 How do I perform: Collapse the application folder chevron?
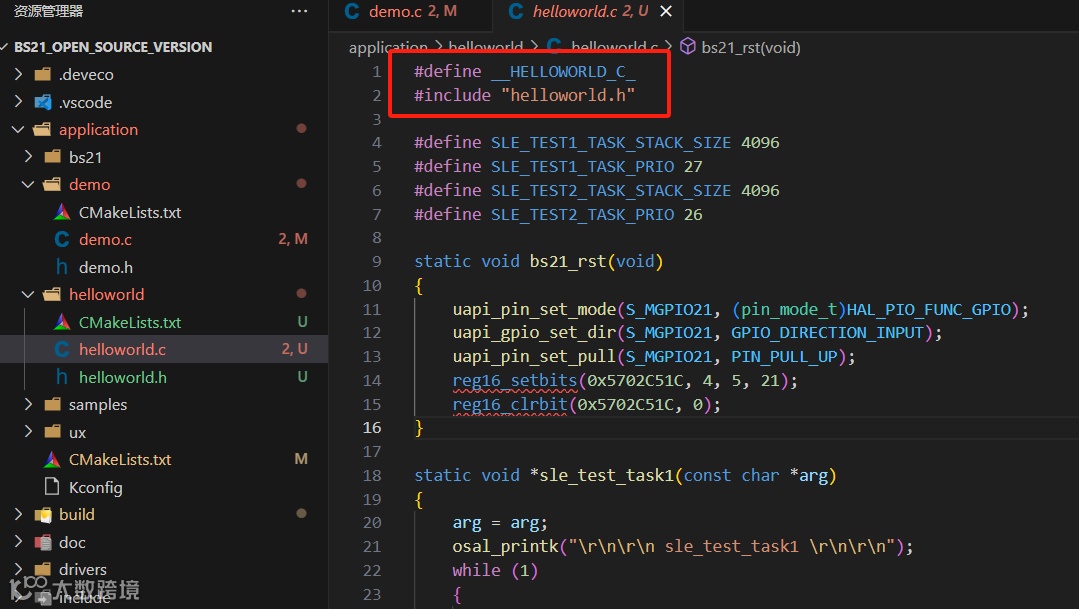point(19,129)
